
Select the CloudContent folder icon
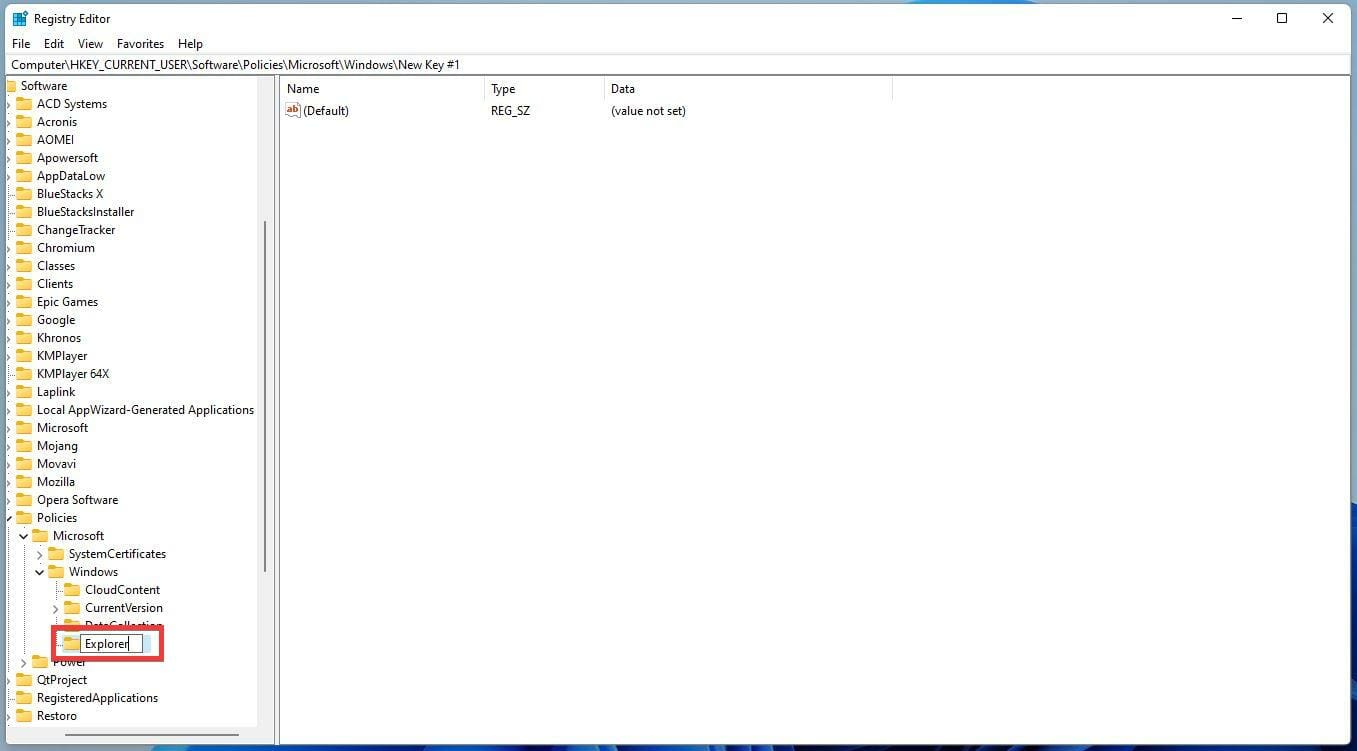(x=73, y=589)
